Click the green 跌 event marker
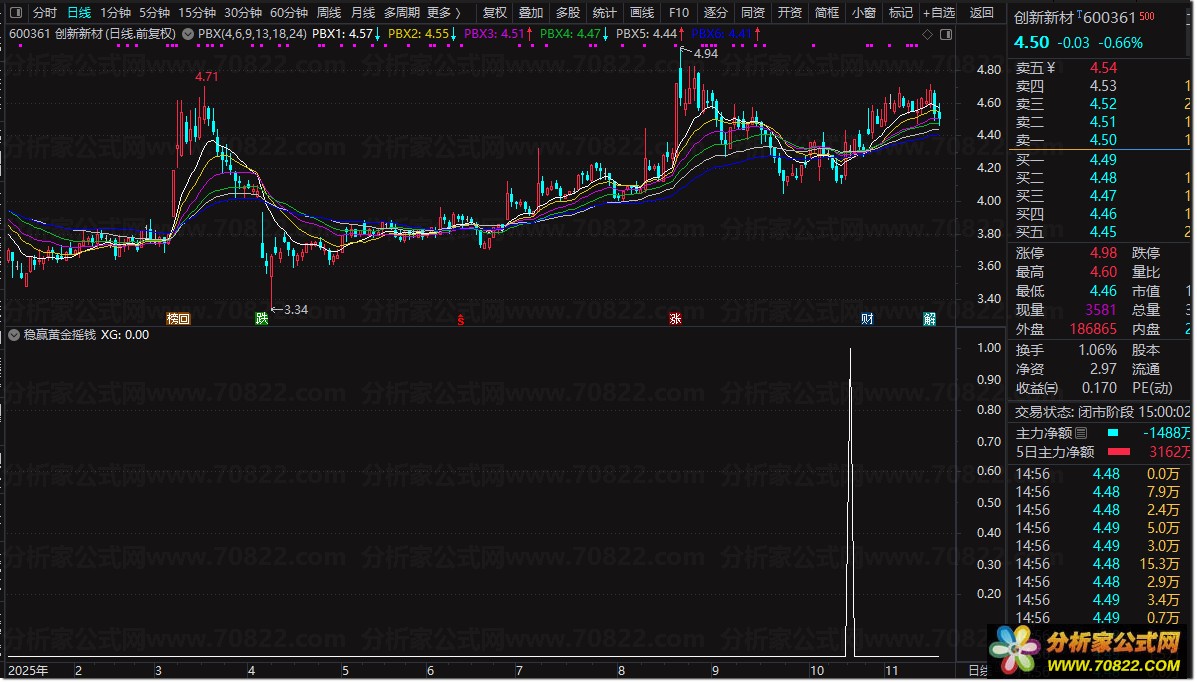 262,319
